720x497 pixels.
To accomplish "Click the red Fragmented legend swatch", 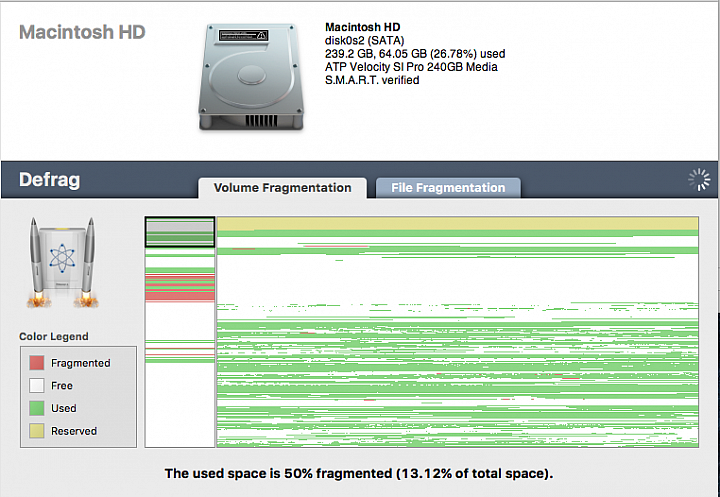I will (37, 363).
